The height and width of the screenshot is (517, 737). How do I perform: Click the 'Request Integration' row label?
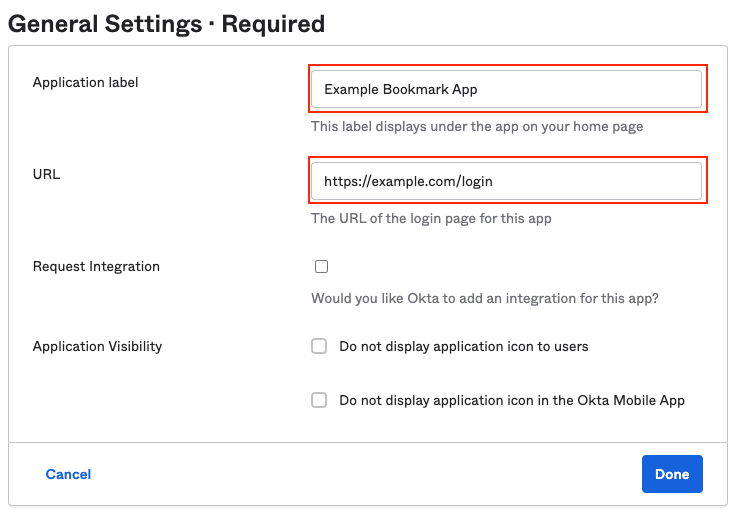[96, 267]
